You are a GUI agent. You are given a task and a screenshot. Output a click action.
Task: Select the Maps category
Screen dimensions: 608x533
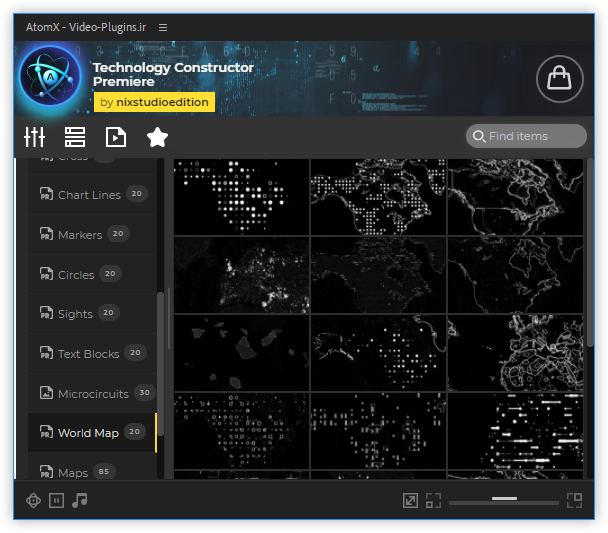92,467
